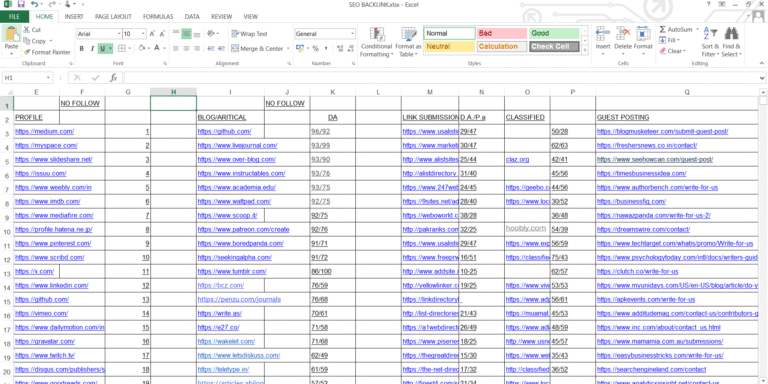Open Merge & Center dropdown arrow
The image size is (768, 384).
point(288,48)
